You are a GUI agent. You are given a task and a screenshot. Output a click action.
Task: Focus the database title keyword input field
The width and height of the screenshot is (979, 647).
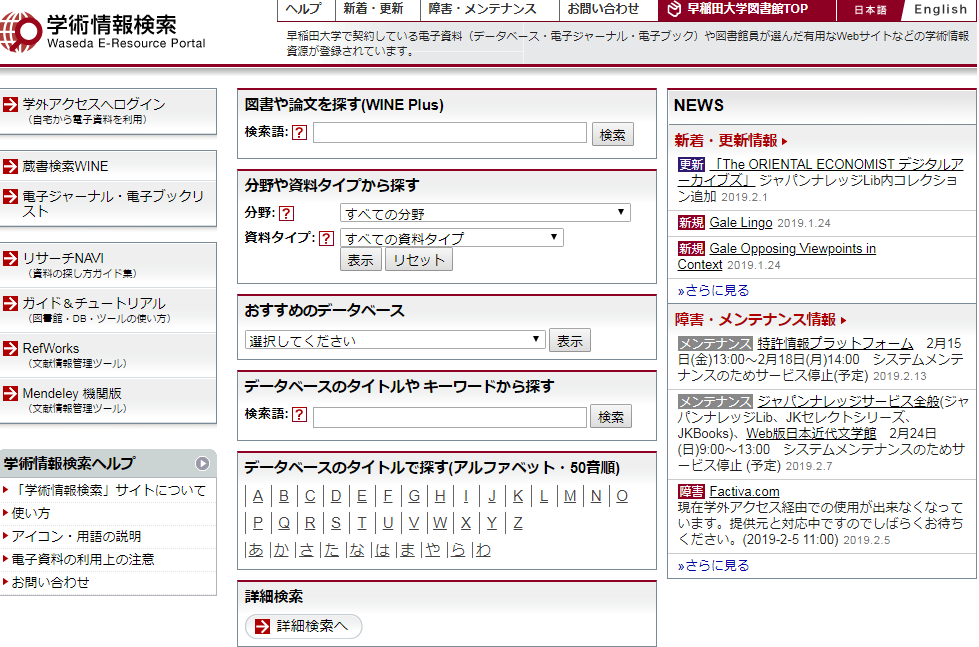click(x=450, y=417)
